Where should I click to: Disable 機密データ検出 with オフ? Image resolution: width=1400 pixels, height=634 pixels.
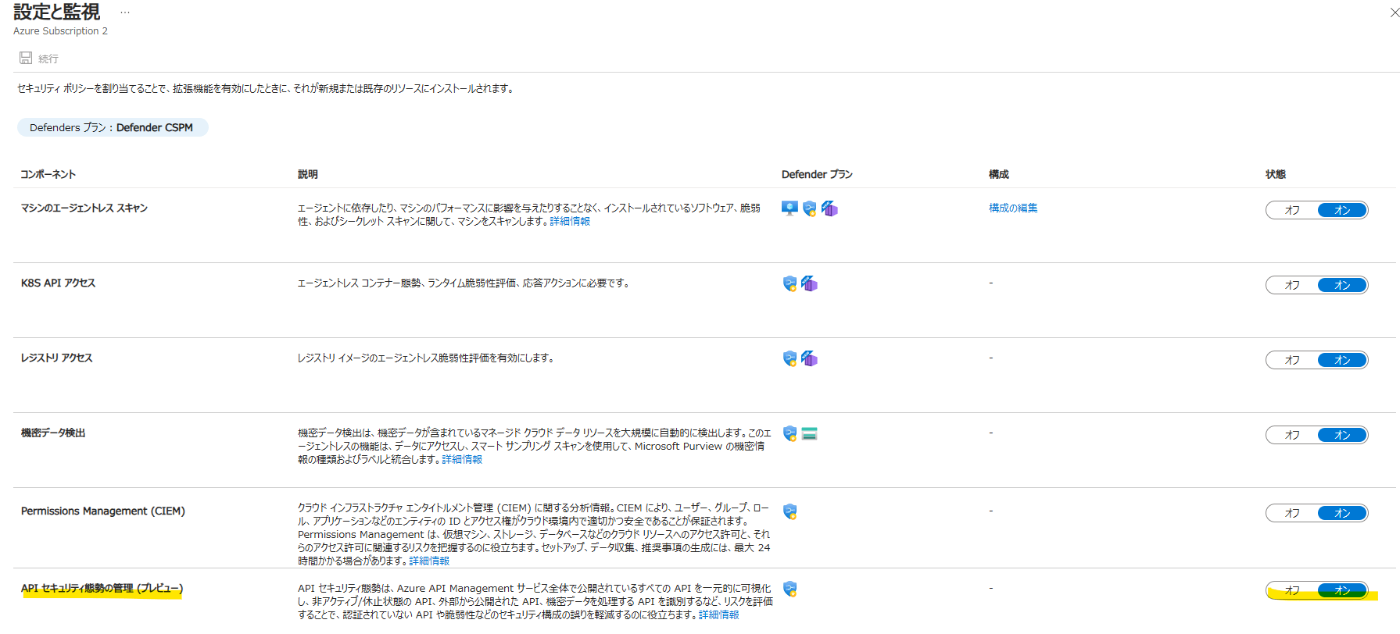coord(1292,435)
